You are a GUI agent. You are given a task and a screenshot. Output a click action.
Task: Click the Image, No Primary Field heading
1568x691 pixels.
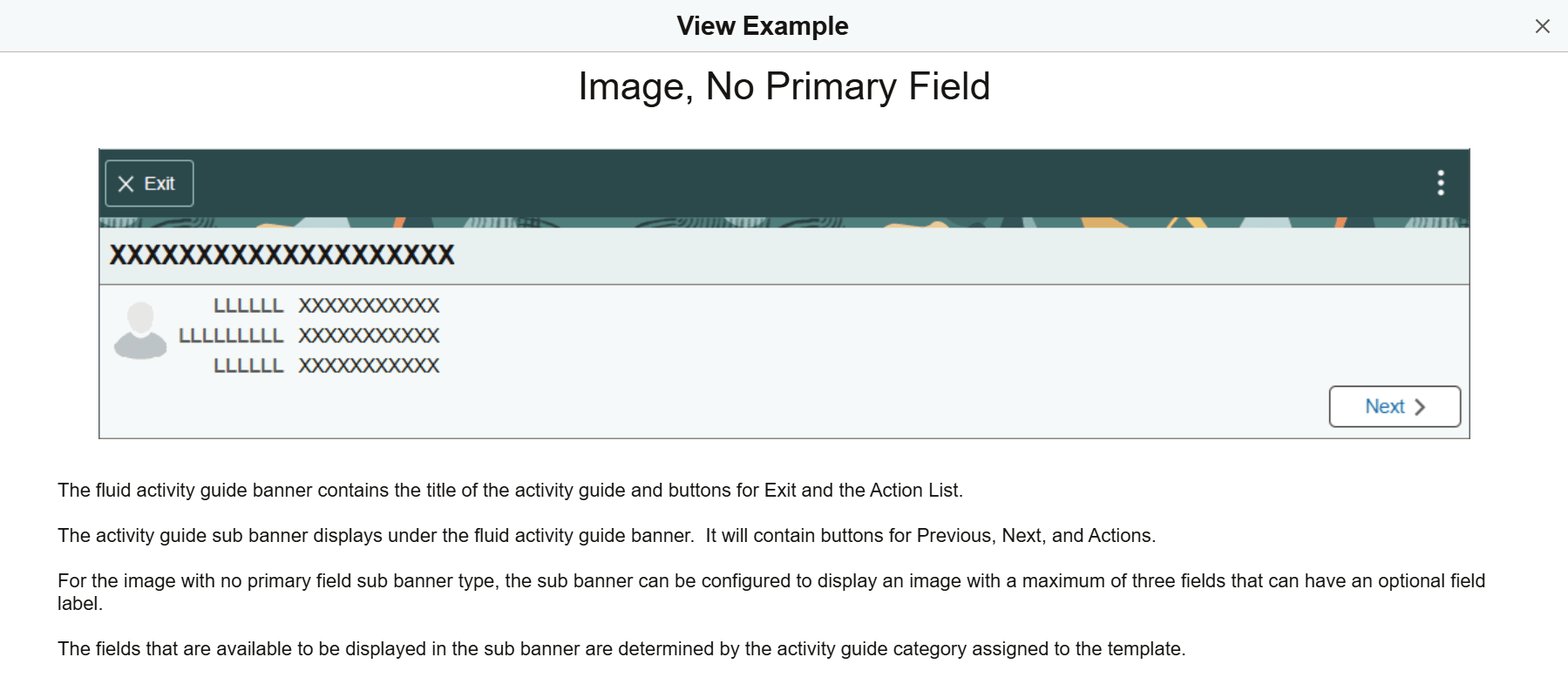[783, 86]
